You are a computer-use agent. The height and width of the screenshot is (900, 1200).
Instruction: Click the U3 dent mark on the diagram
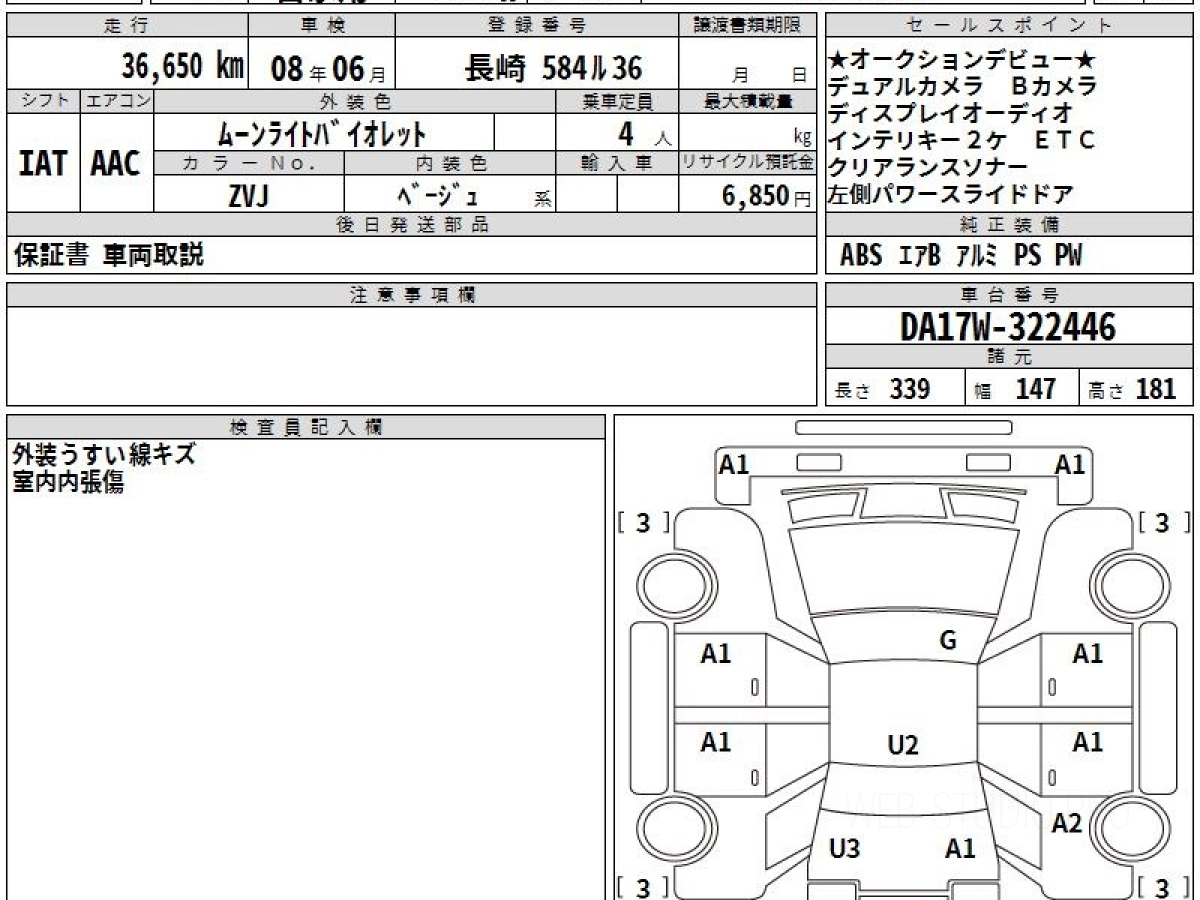click(845, 849)
